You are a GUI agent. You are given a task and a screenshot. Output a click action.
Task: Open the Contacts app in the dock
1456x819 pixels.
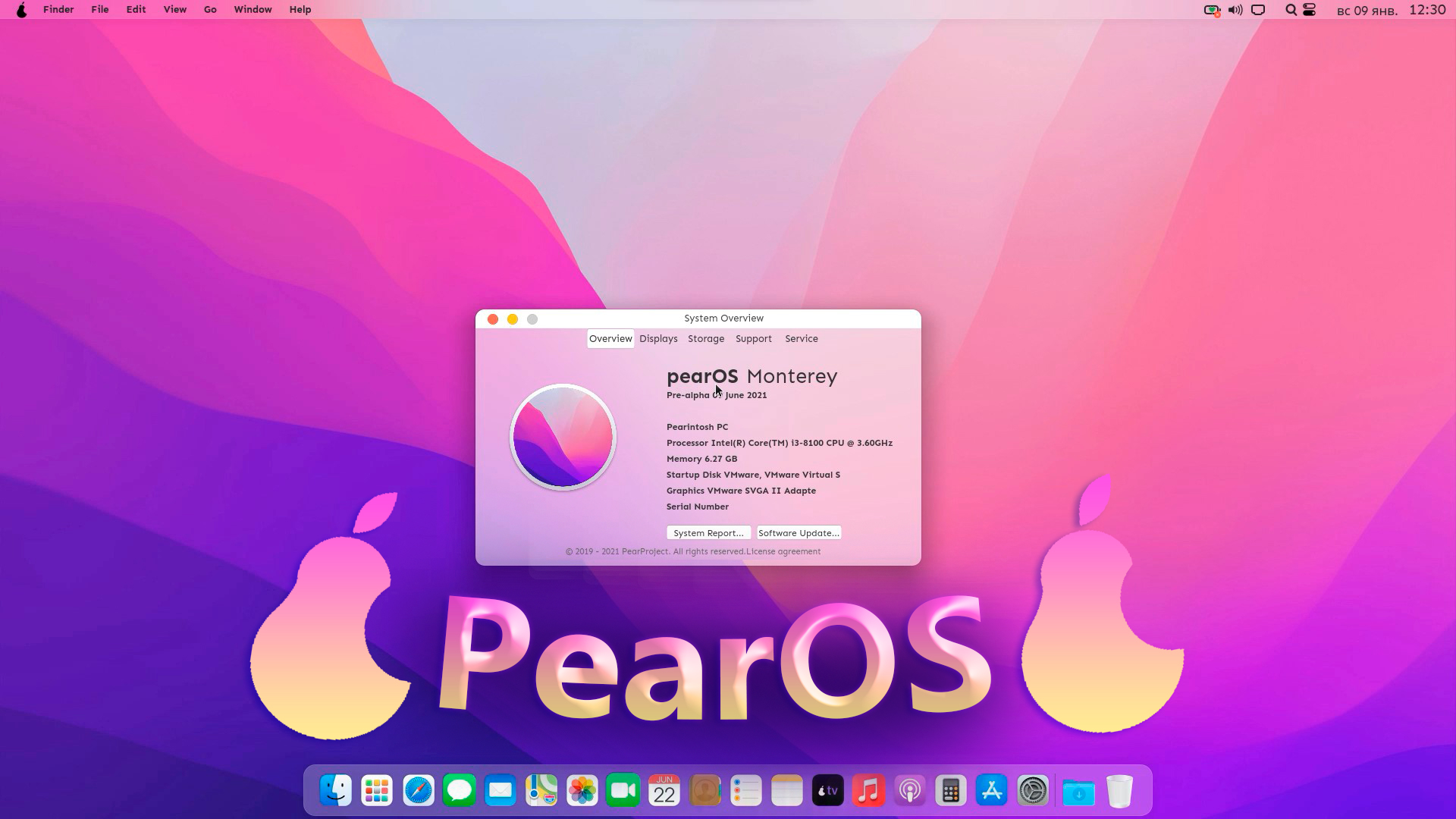coord(704,791)
